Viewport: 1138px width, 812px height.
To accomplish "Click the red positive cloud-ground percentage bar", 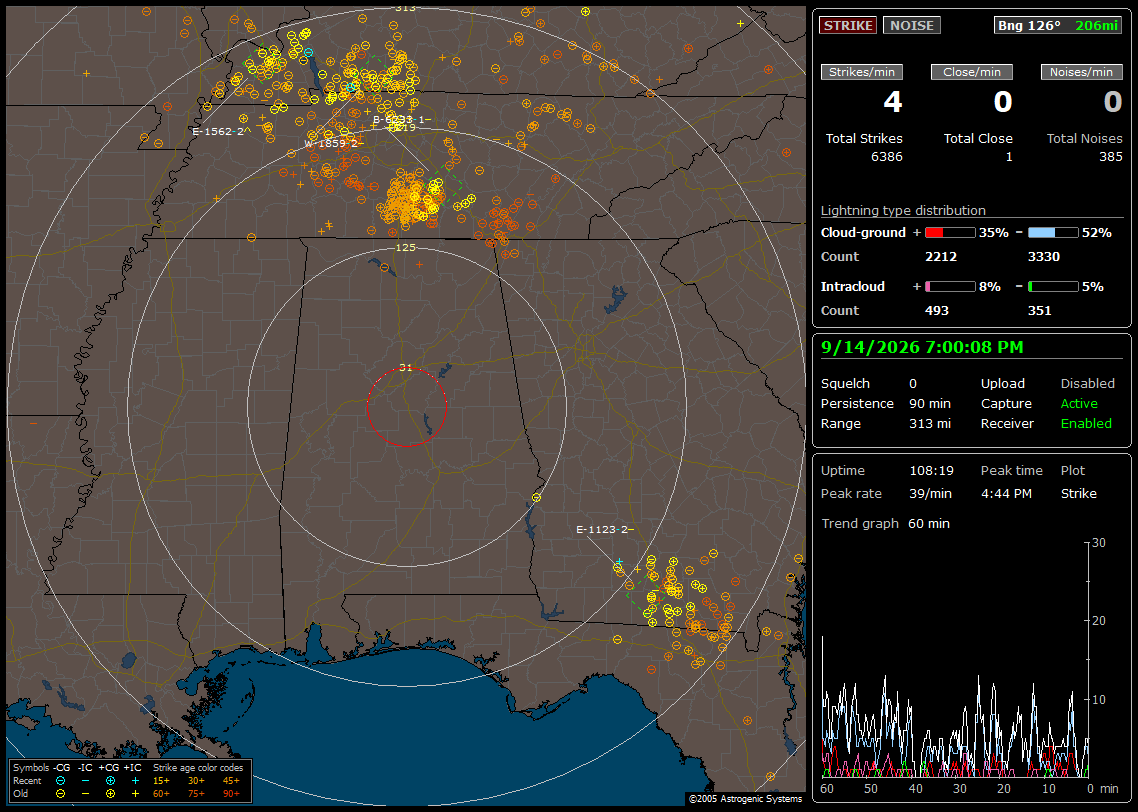I will 950,233.
